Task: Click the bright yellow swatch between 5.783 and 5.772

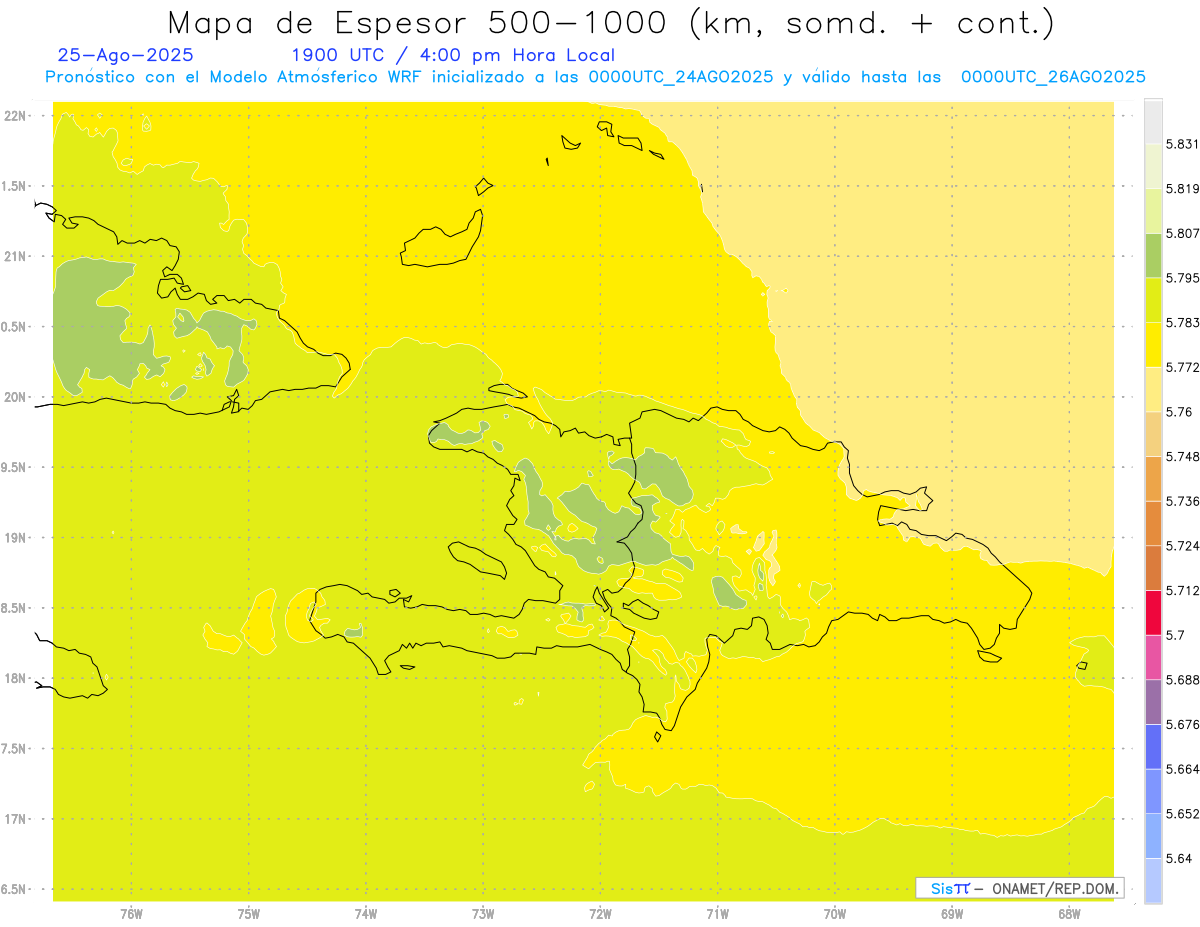Action: pos(1153,344)
